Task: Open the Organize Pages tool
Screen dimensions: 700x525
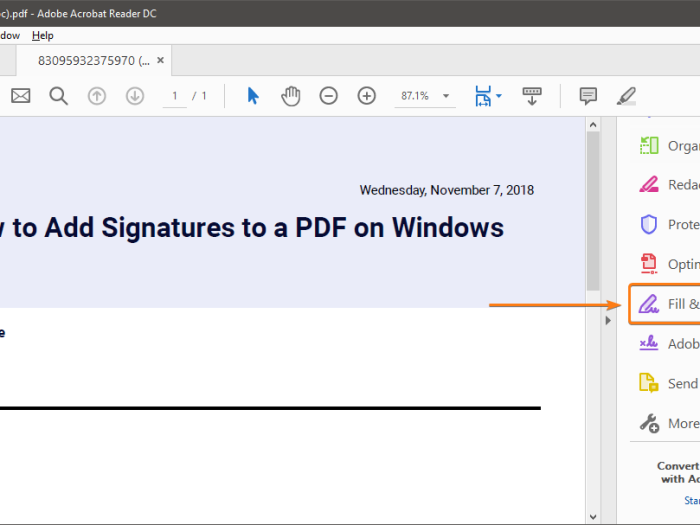Action: pos(665,146)
